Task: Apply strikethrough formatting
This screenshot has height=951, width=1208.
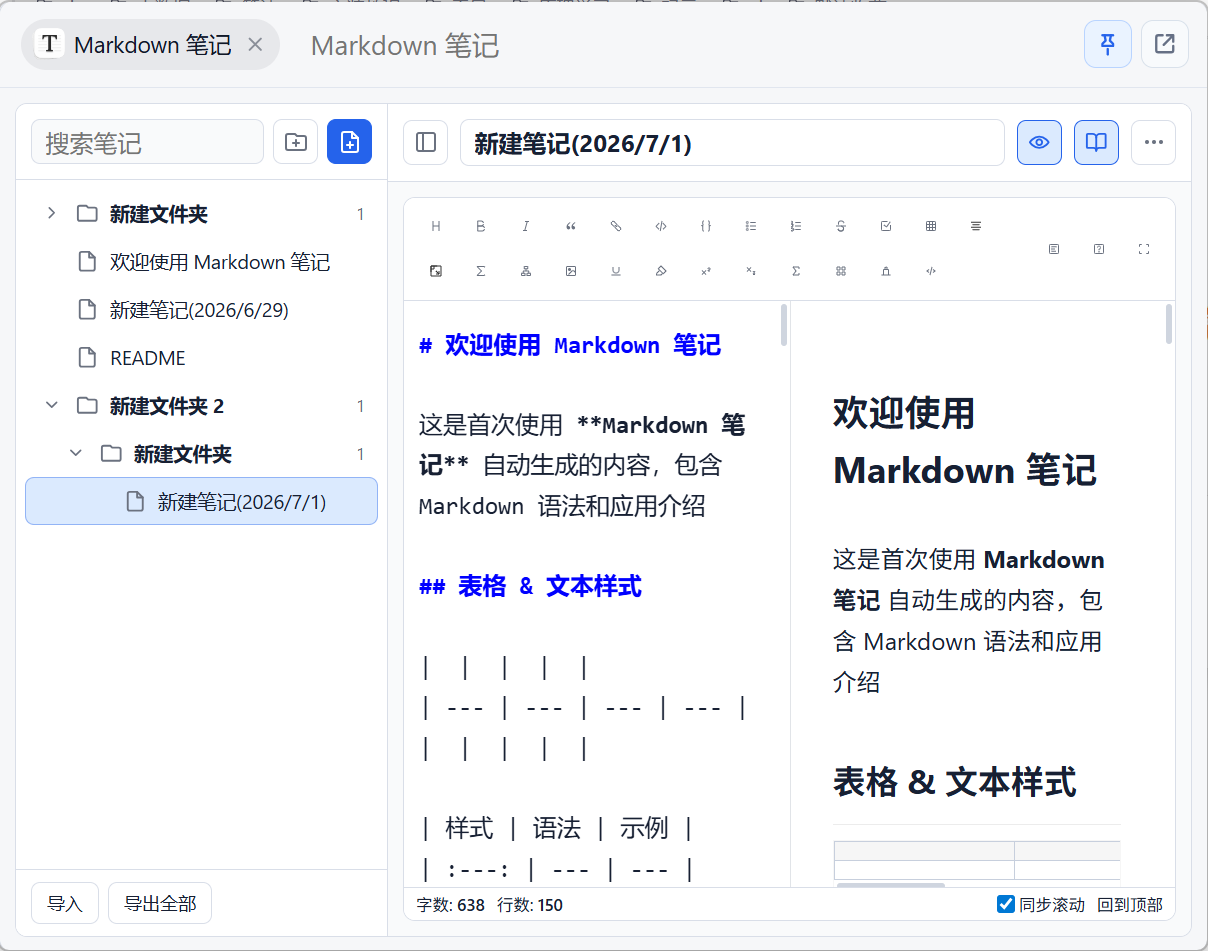Action: click(841, 227)
